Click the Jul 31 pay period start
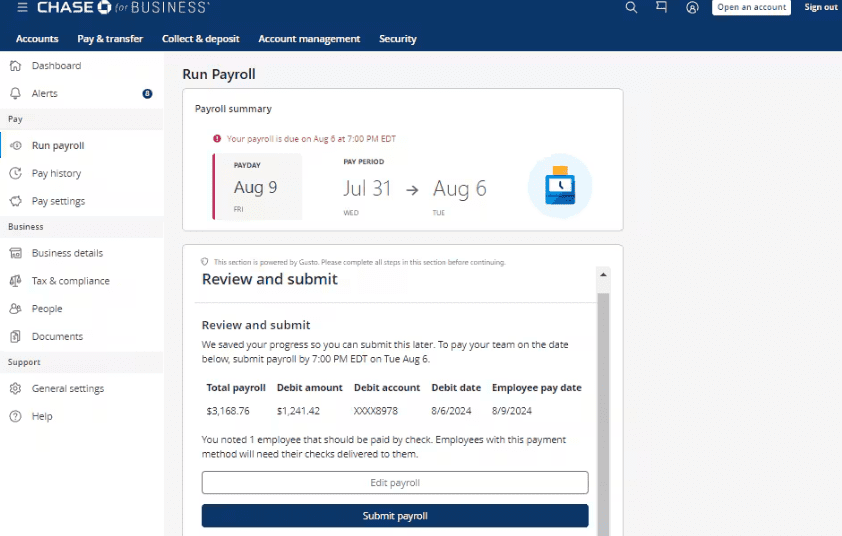842x536 pixels. coord(367,189)
